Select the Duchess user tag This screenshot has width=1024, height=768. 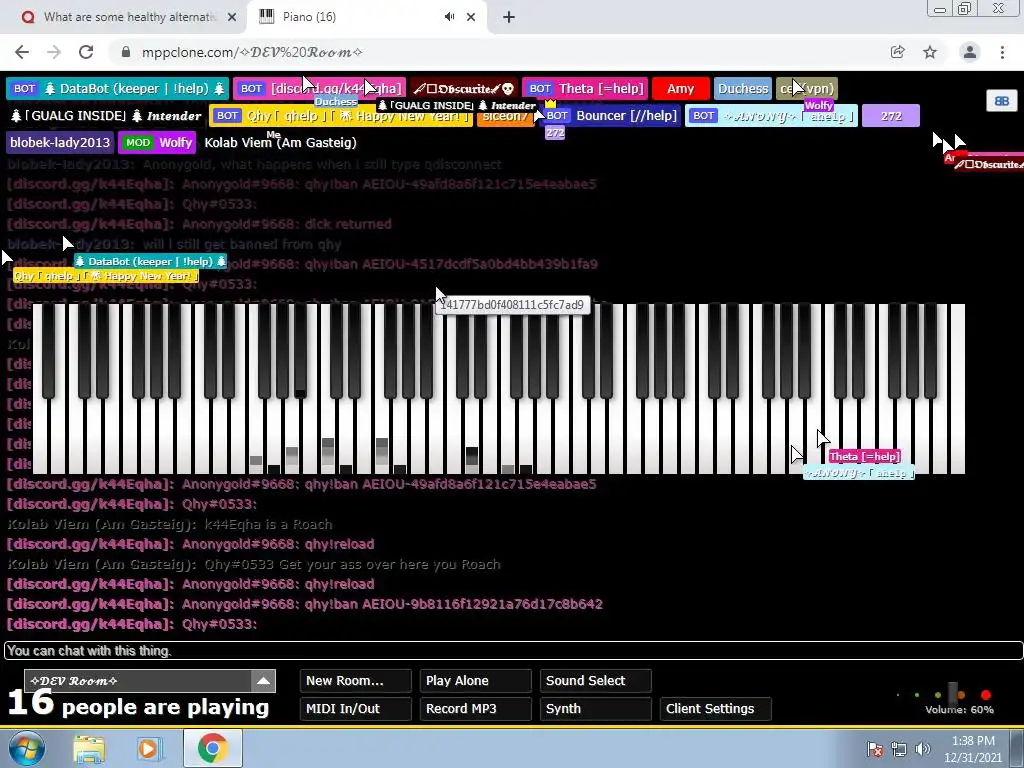click(x=743, y=88)
